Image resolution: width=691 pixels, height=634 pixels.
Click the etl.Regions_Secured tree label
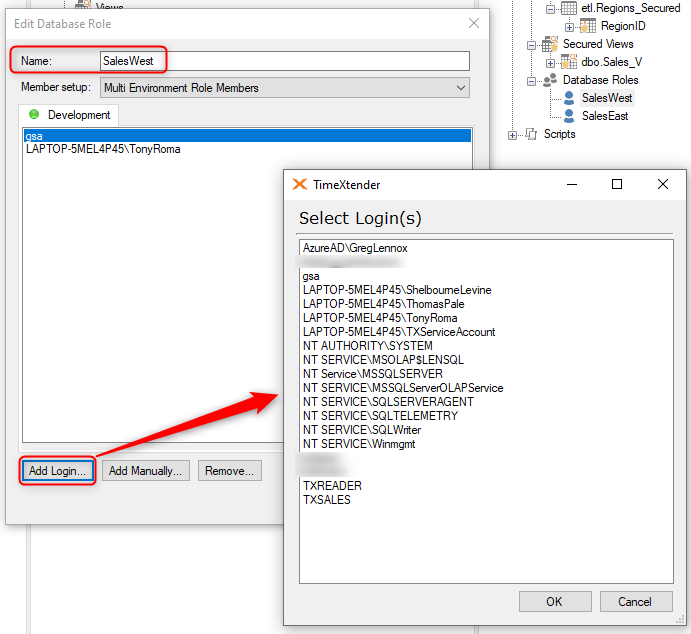(631, 8)
